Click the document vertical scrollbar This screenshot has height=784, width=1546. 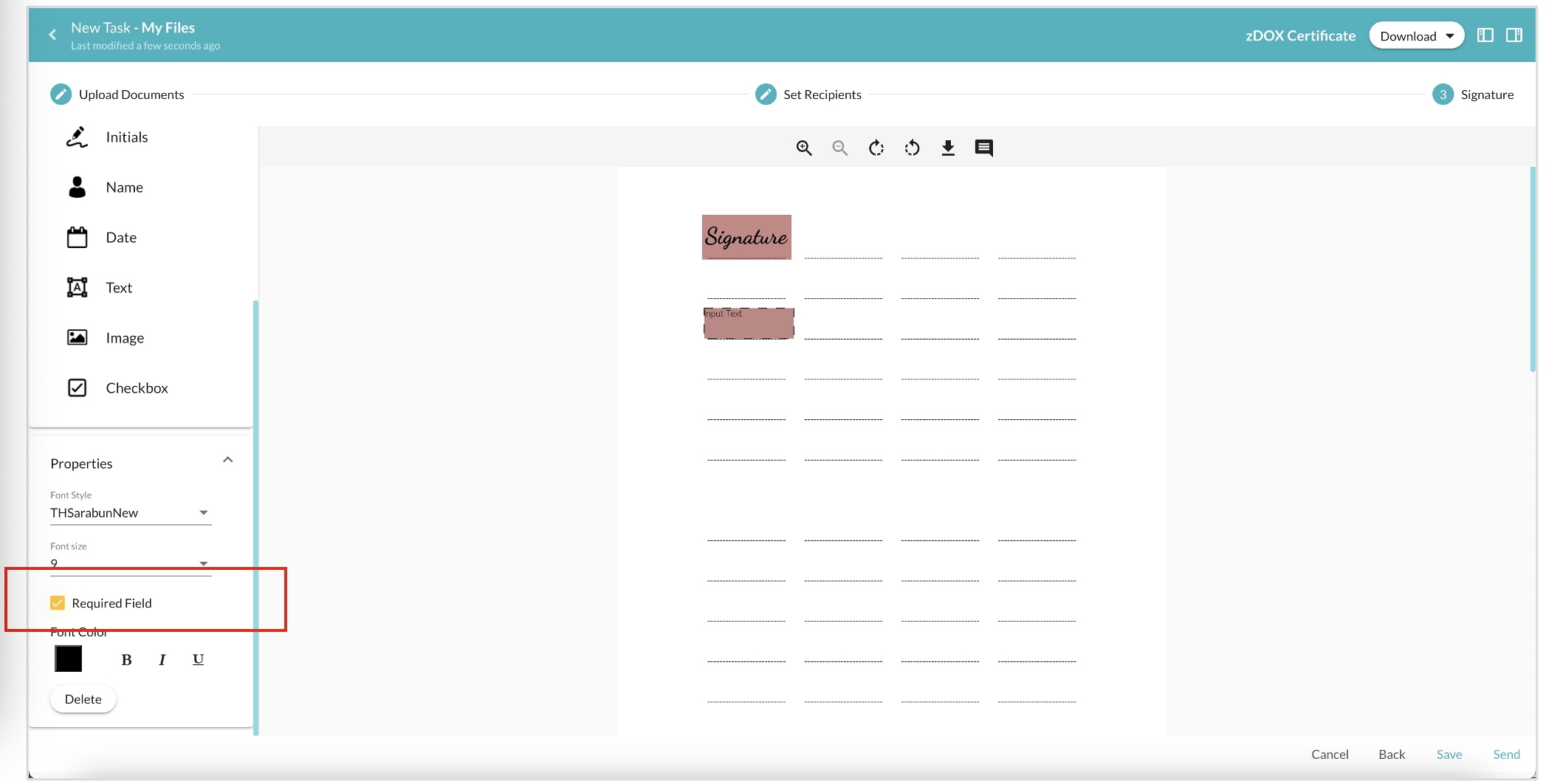[x=1533, y=269]
